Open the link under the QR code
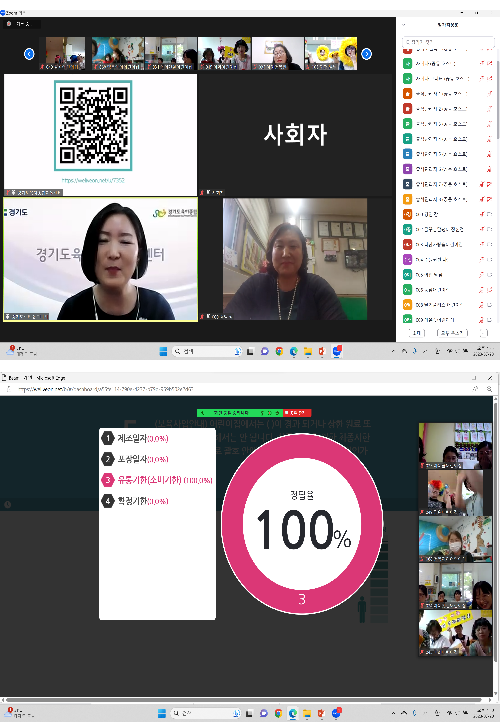 93,180
